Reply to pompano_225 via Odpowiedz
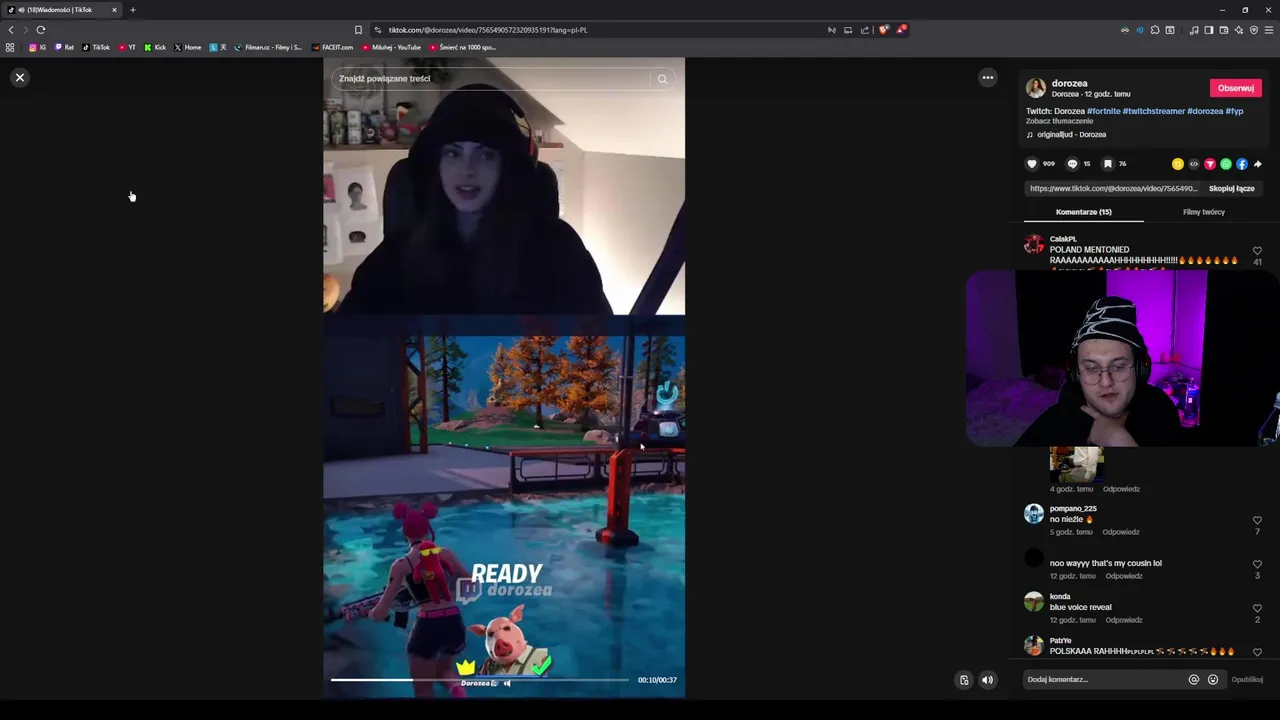This screenshot has width=1280, height=720. pyautogui.click(x=1121, y=532)
